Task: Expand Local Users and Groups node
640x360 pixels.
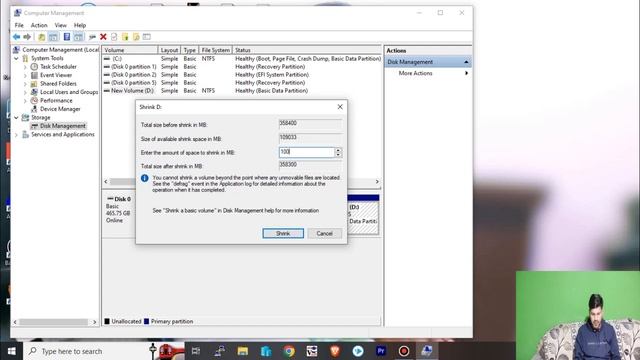Action: pyautogui.click(x=25, y=92)
